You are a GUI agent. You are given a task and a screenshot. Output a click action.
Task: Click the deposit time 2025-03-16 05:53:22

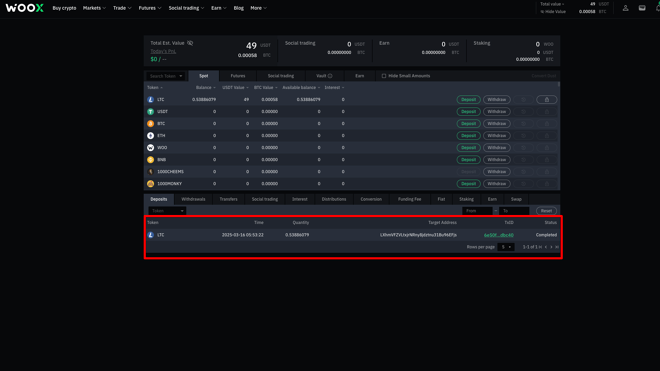coord(242,235)
